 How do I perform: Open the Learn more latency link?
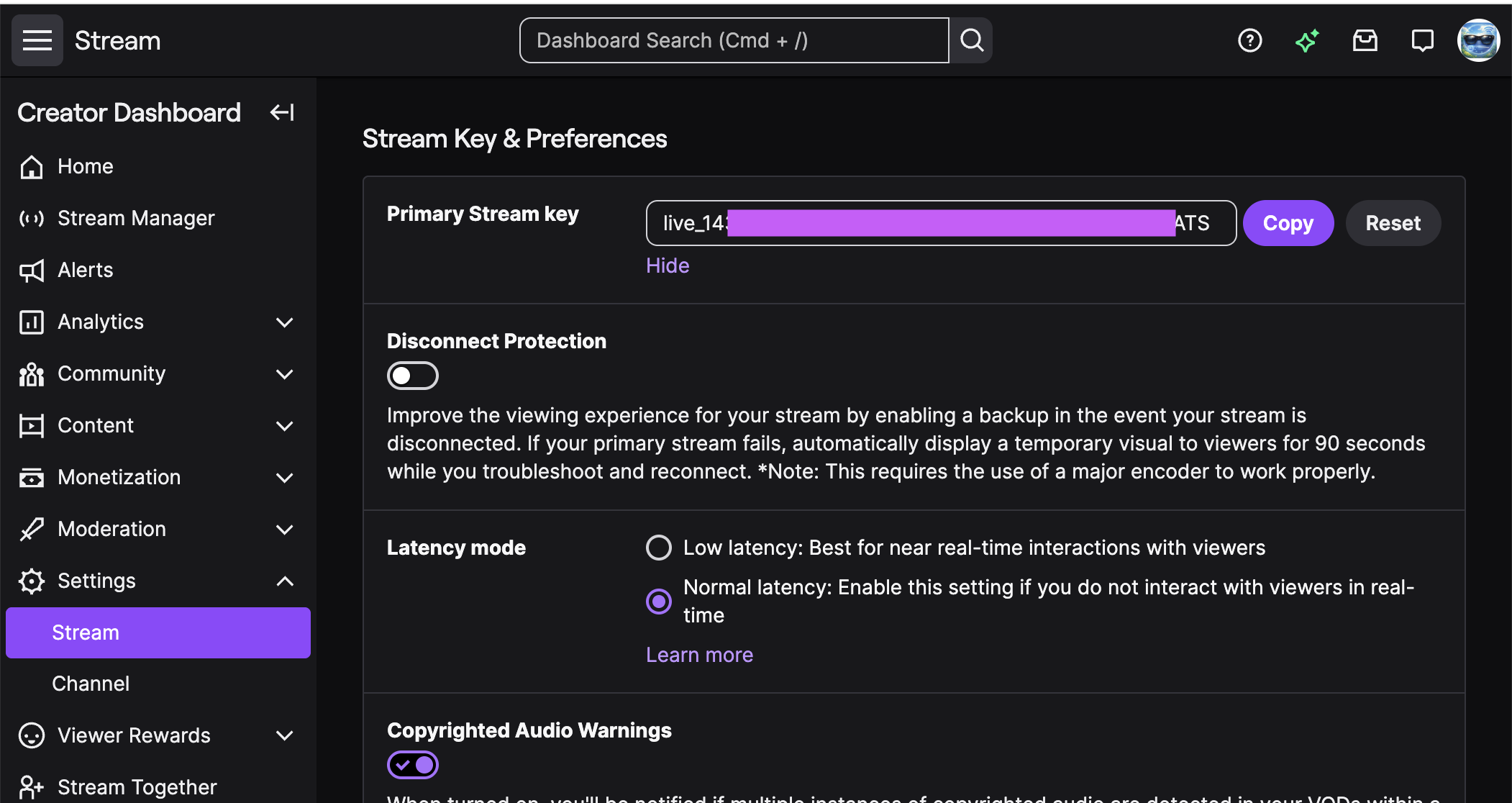699,655
